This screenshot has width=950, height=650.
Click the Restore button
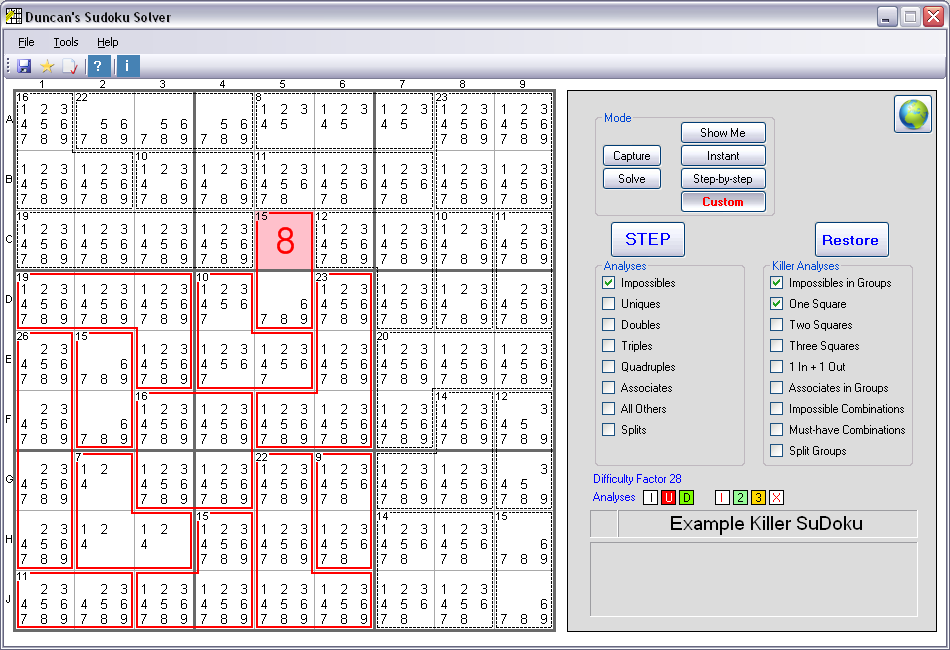850,240
